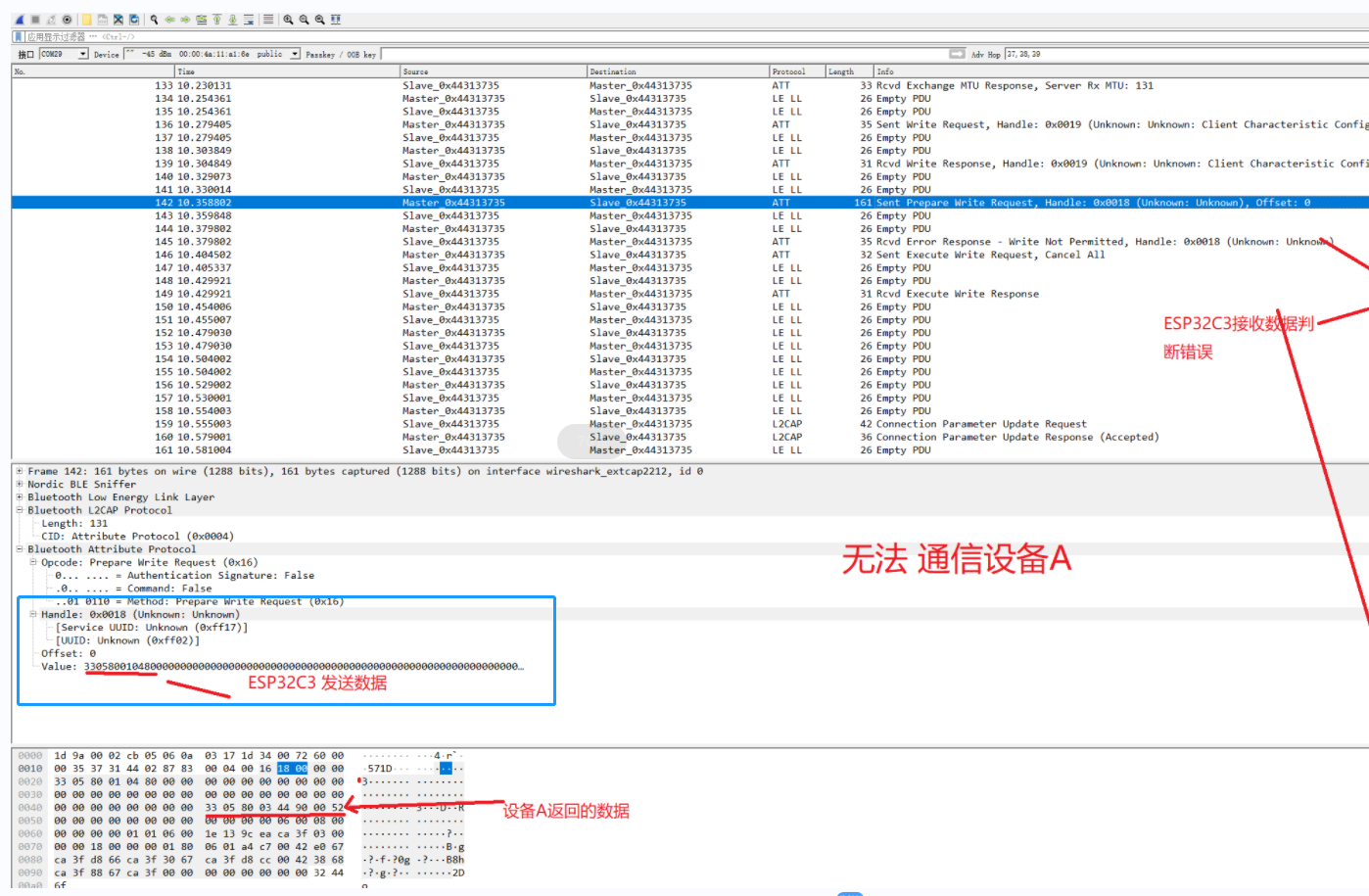Click the display filter bookmark icon
The height and width of the screenshot is (896, 1369).
click(x=19, y=37)
